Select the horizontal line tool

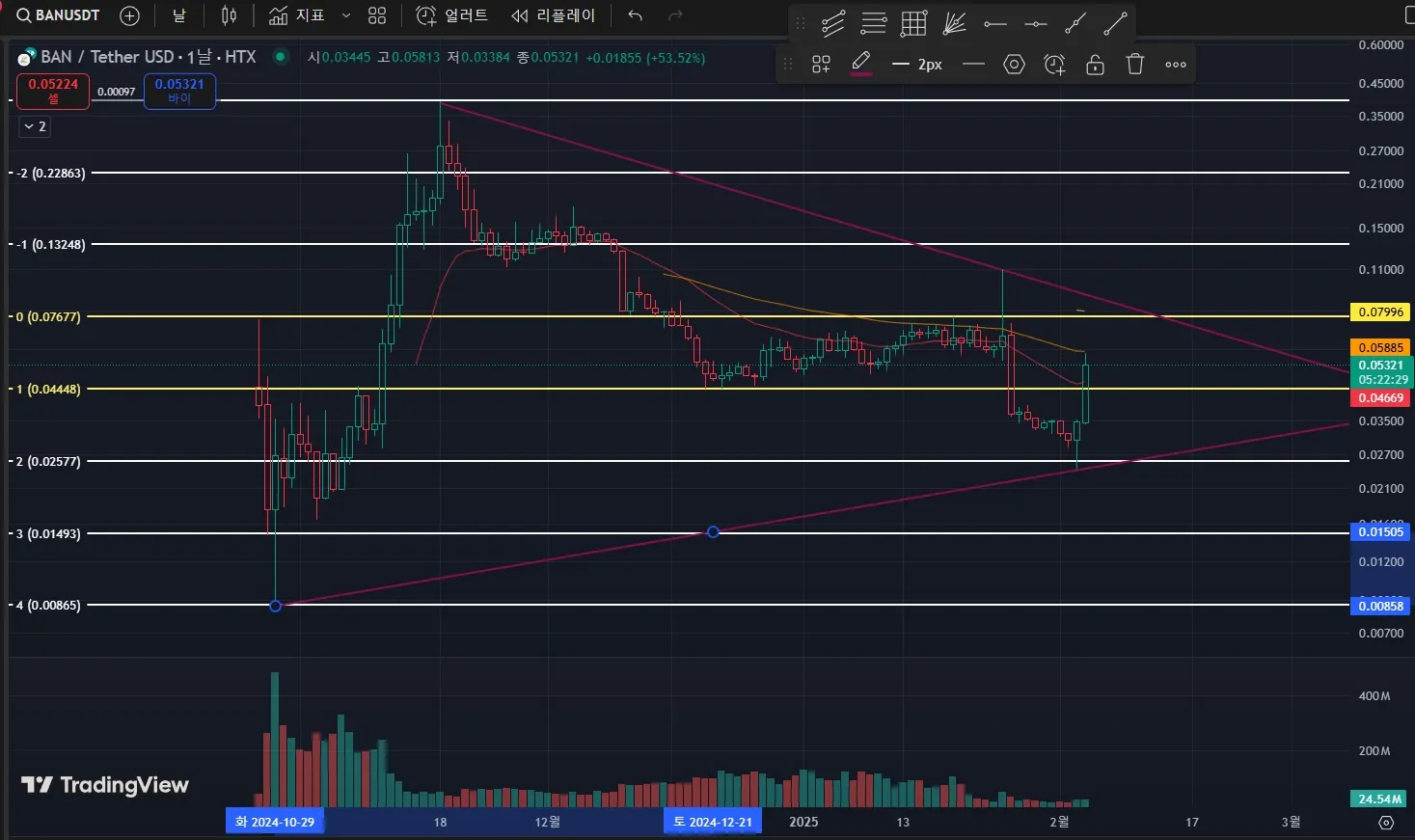pos(1035,23)
